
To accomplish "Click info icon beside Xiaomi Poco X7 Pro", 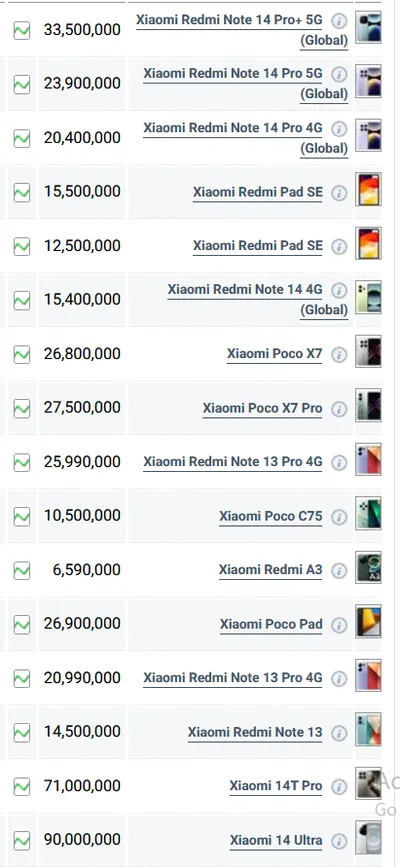I will pyautogui.click(x=339, y=409).
